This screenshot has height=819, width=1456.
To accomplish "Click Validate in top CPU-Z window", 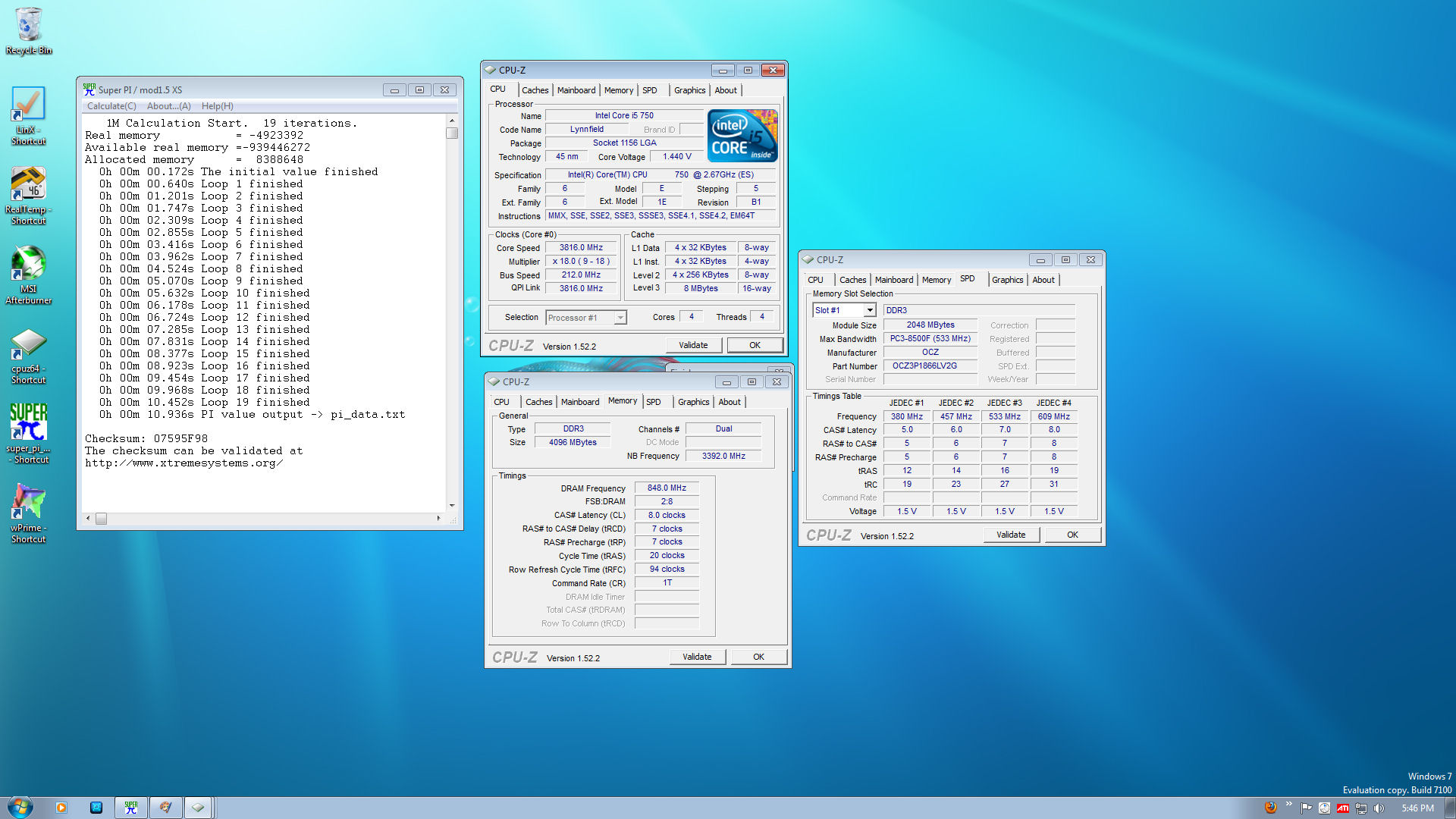I will [x=693, y=345].
